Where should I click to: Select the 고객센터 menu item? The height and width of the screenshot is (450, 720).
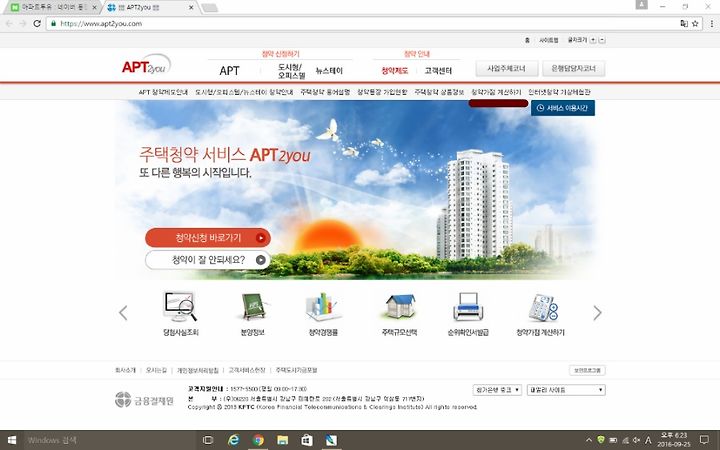point(438,71)
